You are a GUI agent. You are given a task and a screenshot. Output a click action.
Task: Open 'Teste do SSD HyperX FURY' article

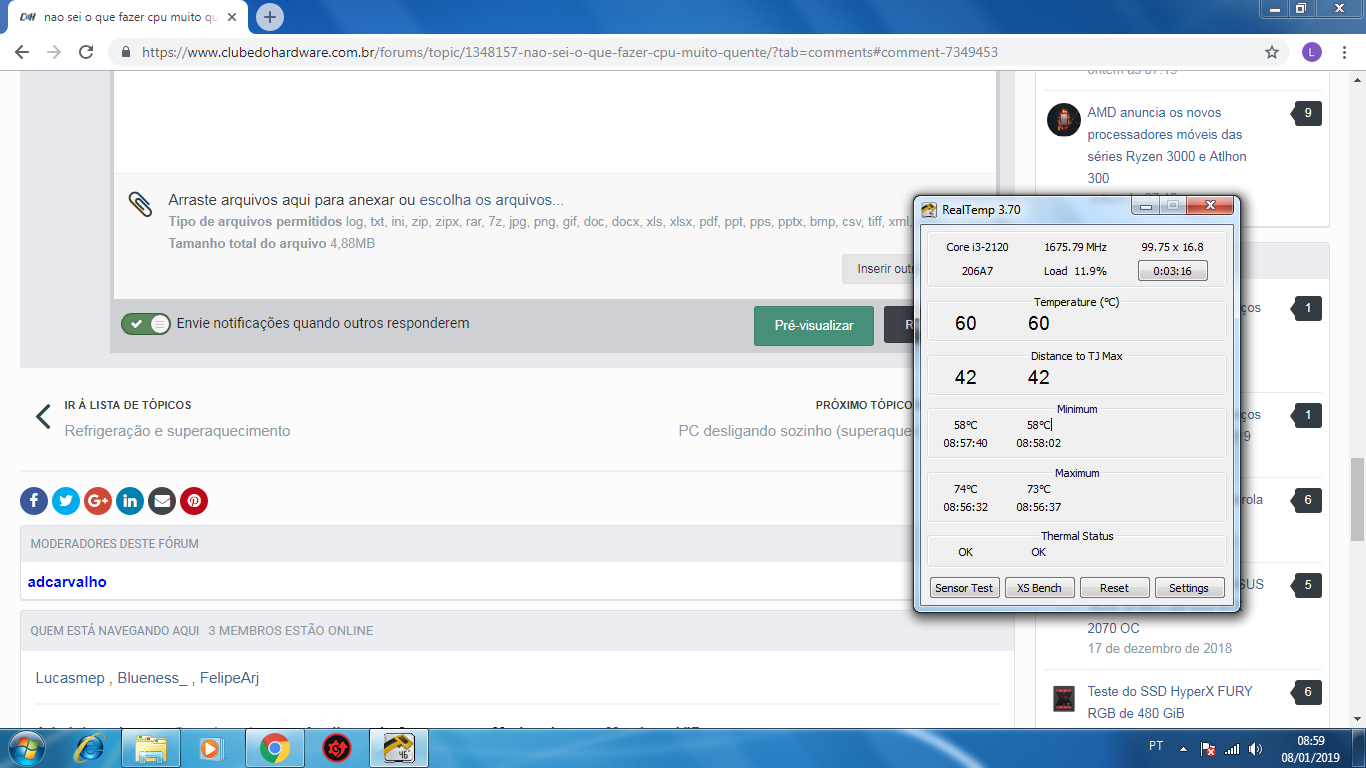(1170, 702)
